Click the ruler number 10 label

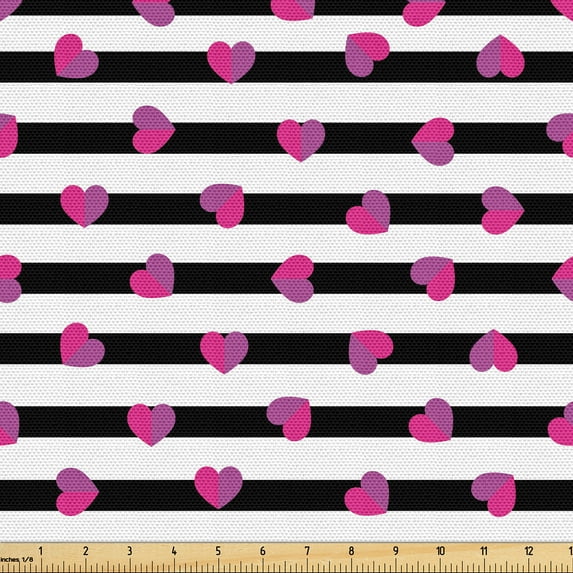(440, 551)
